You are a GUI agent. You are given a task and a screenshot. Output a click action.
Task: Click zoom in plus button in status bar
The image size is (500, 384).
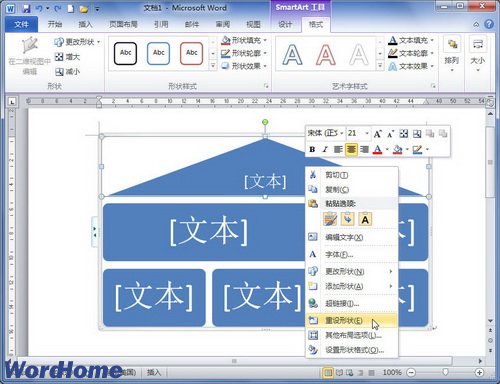coord(479,372)
